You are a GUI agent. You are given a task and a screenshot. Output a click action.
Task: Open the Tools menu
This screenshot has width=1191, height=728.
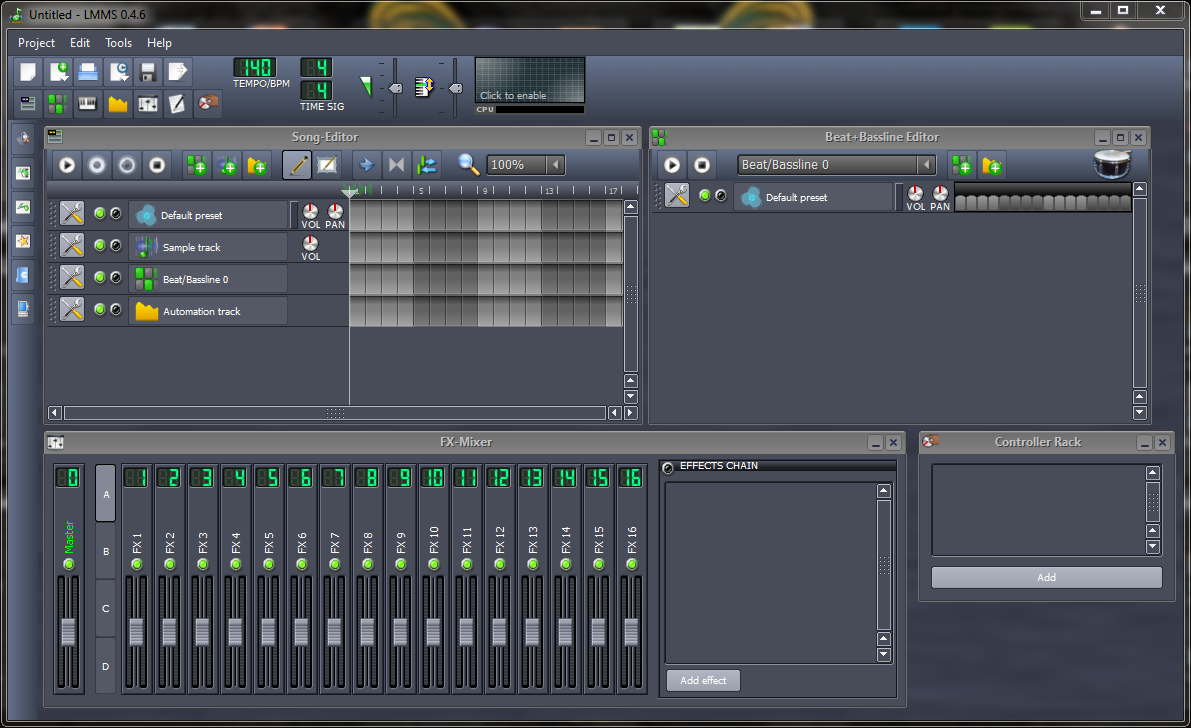click(x=118, y=43)
